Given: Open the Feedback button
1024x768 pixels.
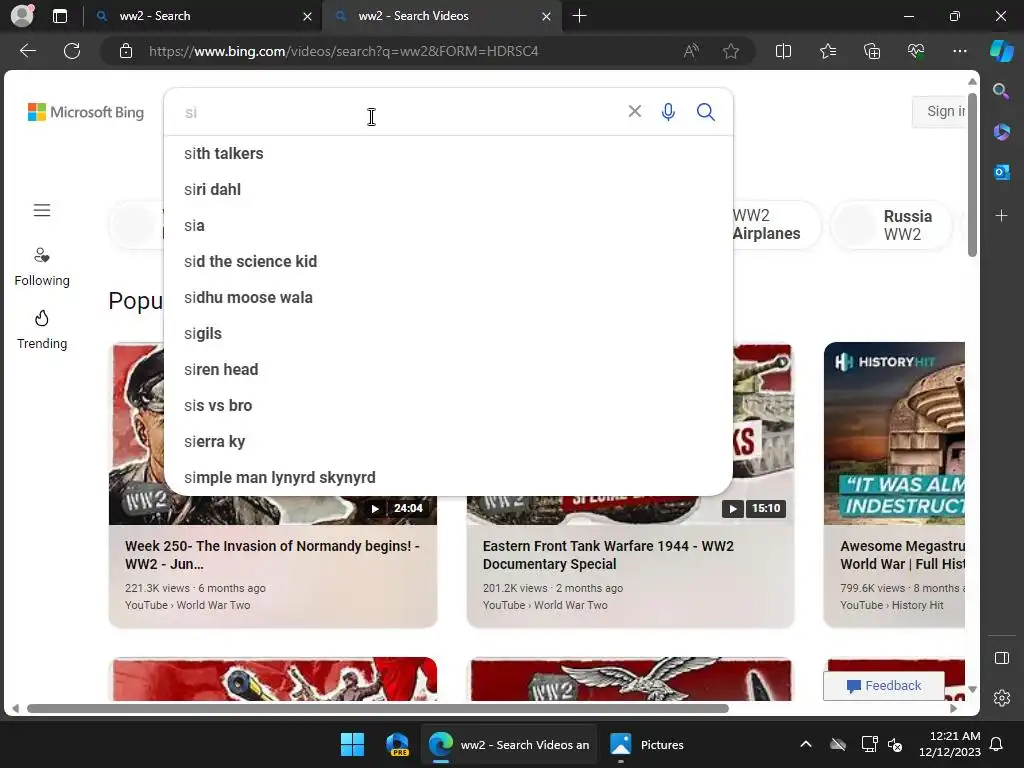Looking at the screenshot, I should click(884, 686).
